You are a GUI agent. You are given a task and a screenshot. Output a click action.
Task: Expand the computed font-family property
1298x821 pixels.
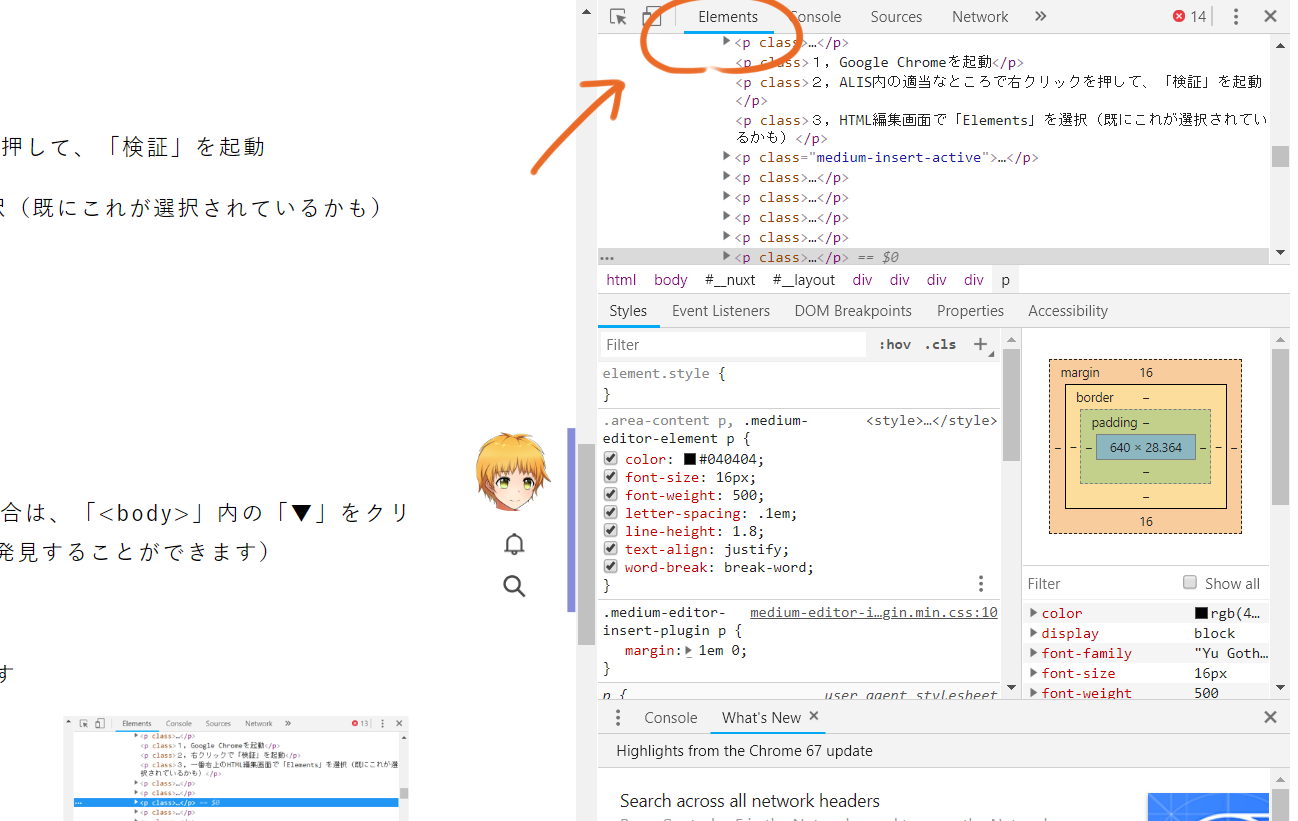(x=1033, y=653)
